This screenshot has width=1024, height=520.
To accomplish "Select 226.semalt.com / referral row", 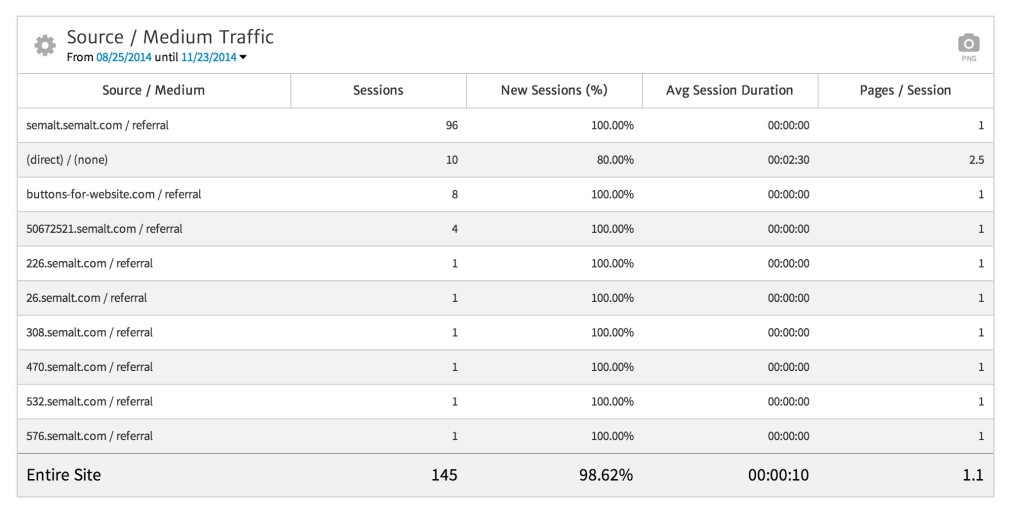I will [x=89, y=264].
